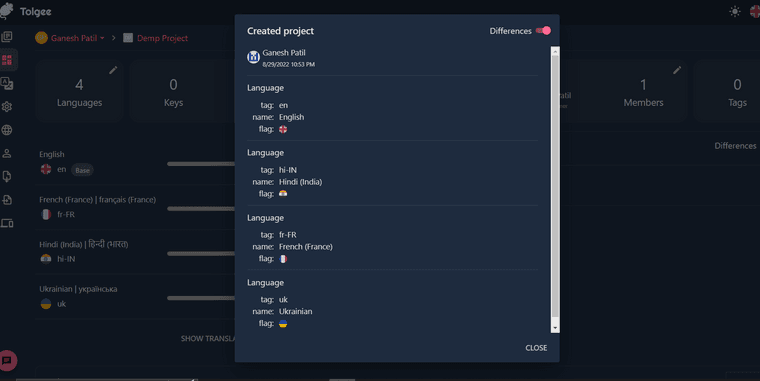Viewport: 760px width, 381px height.
Task: Open the Import sidebar icon
Action: [7, 176]
